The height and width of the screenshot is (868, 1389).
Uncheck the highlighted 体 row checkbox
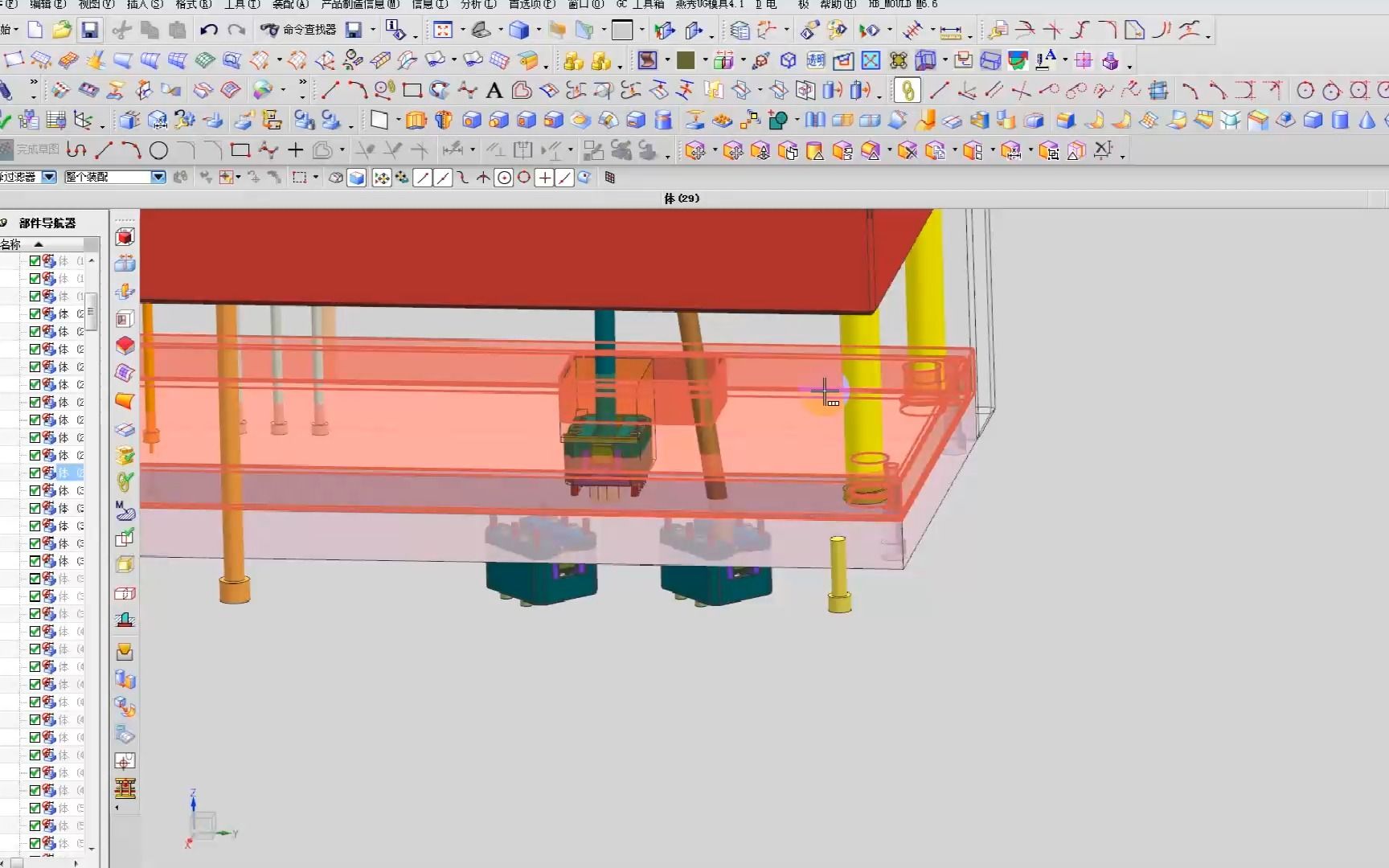coord(35,473)
